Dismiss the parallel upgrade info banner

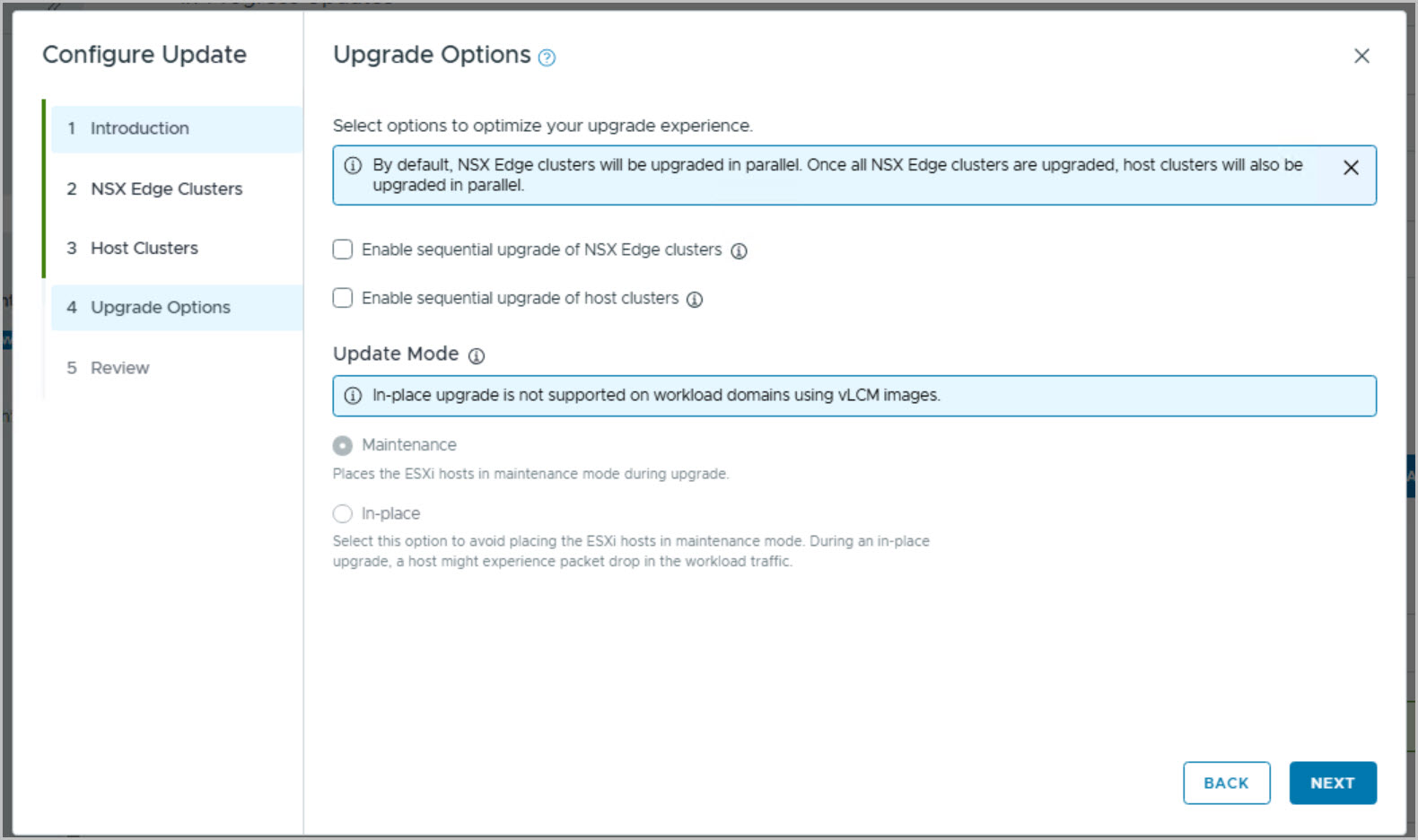(x=1350, y=168)
